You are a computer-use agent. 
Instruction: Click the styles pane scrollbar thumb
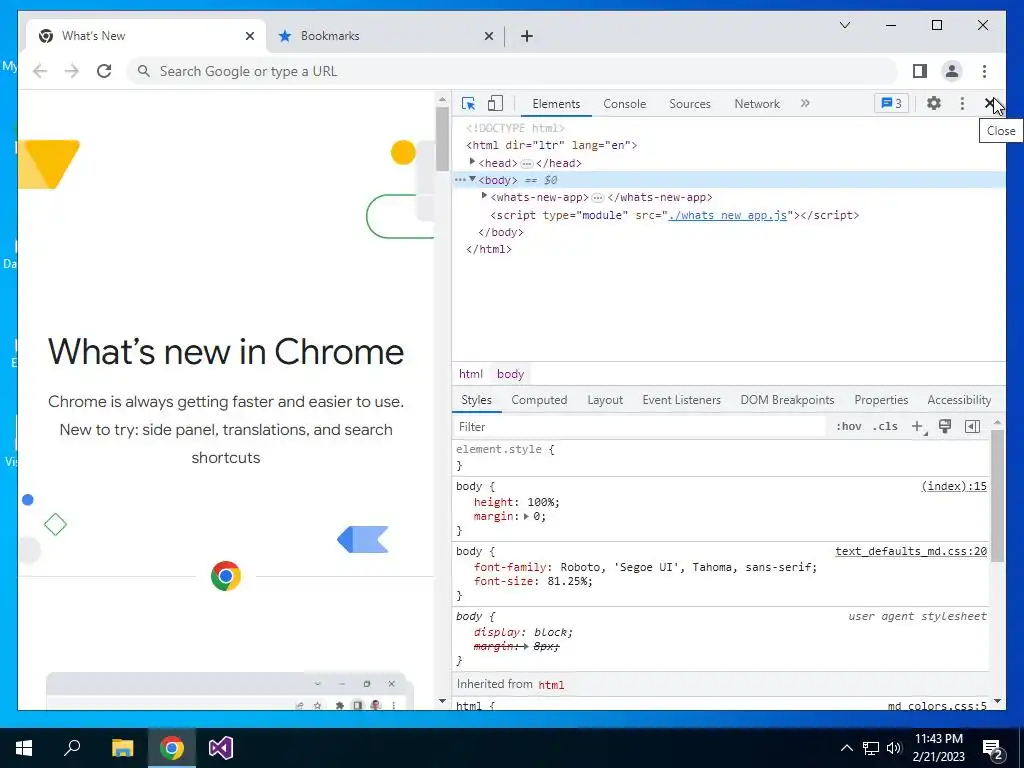[997, 494]
